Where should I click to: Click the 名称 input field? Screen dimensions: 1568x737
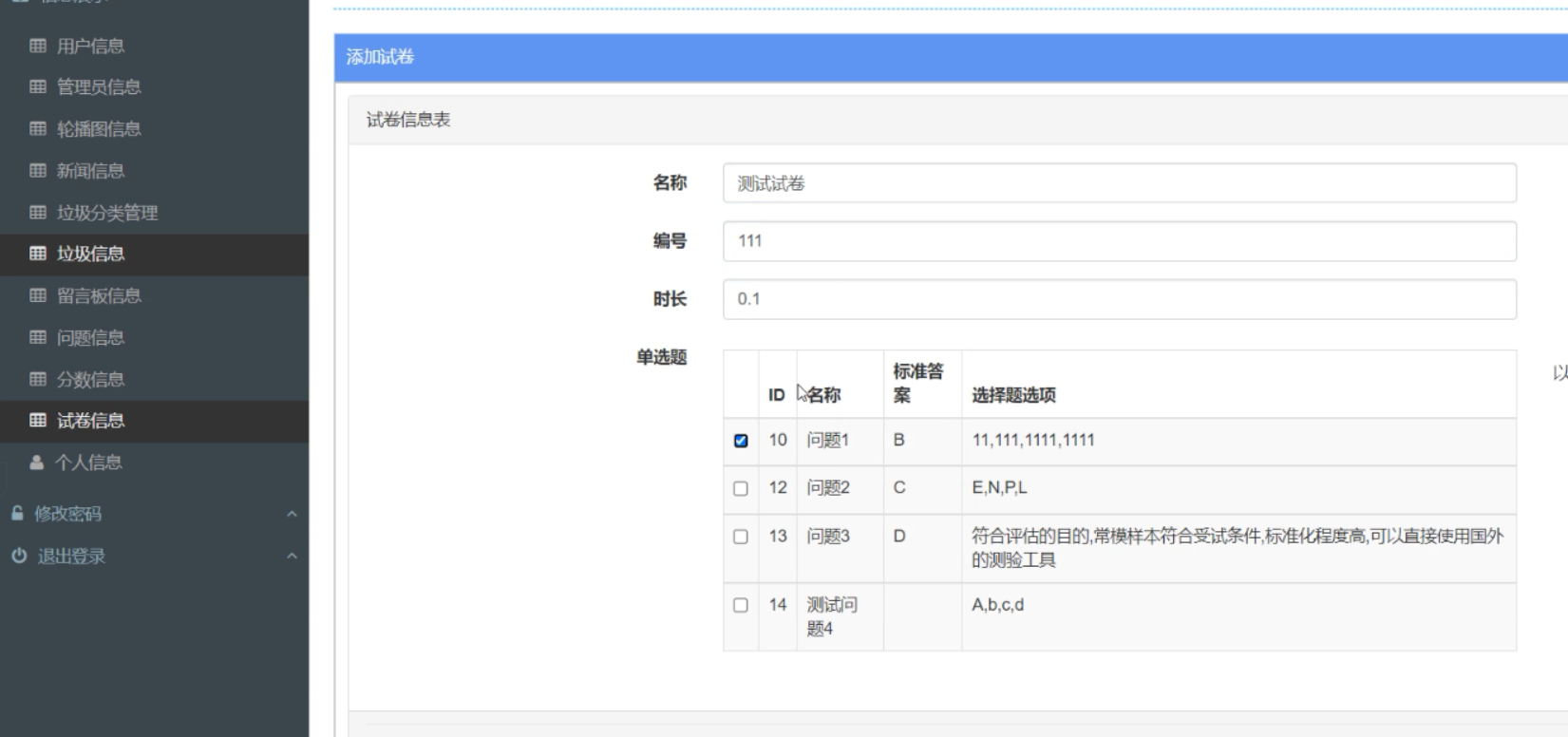click(x=1119, y=183)
